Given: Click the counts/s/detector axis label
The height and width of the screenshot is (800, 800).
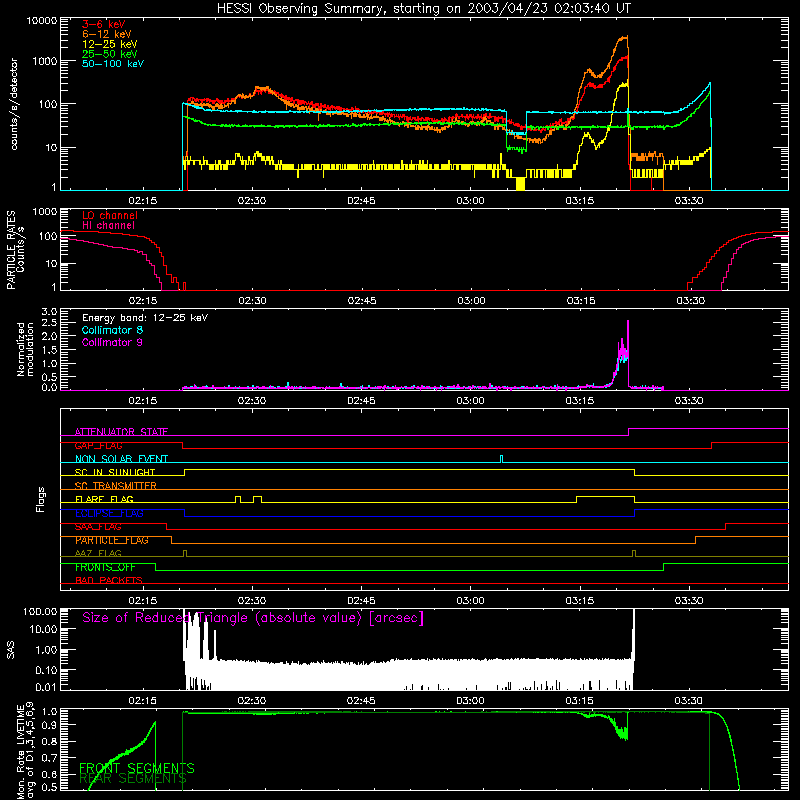Looking at the screenshot, I should click(x=14, y=104).
